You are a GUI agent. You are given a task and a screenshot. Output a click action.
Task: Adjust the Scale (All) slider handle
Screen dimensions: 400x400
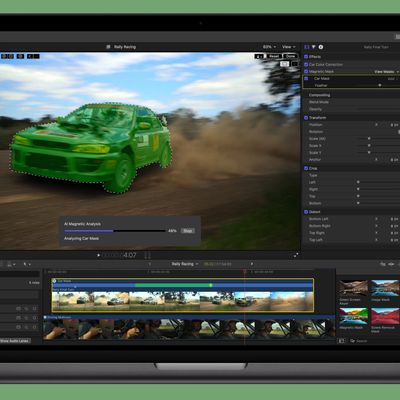click(x=369, y=138)
